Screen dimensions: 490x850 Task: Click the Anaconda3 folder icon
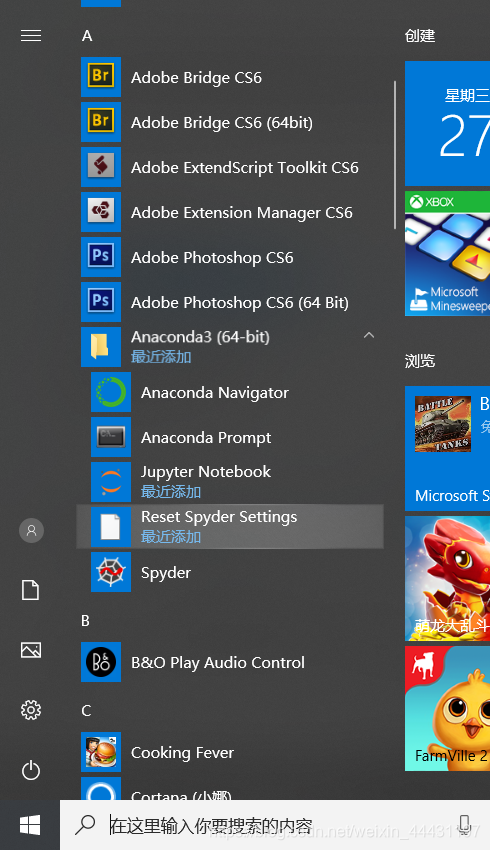tap(101, 347)
